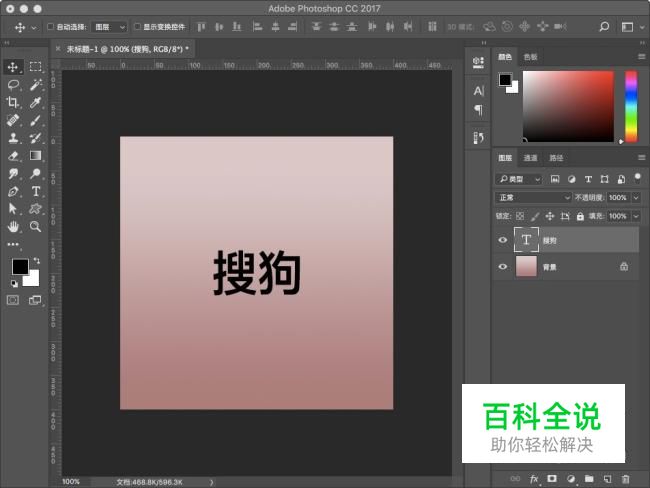
Task: Activate the Hand tool
Action: [x=14, y=226]
